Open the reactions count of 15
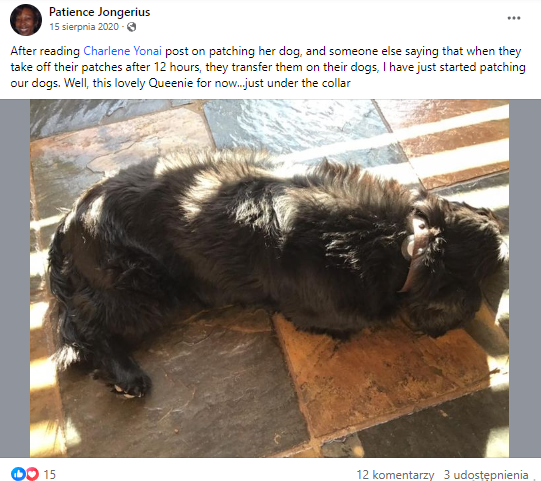The width and height of the screenshot is (541, 481). click(x=49, y=474)
